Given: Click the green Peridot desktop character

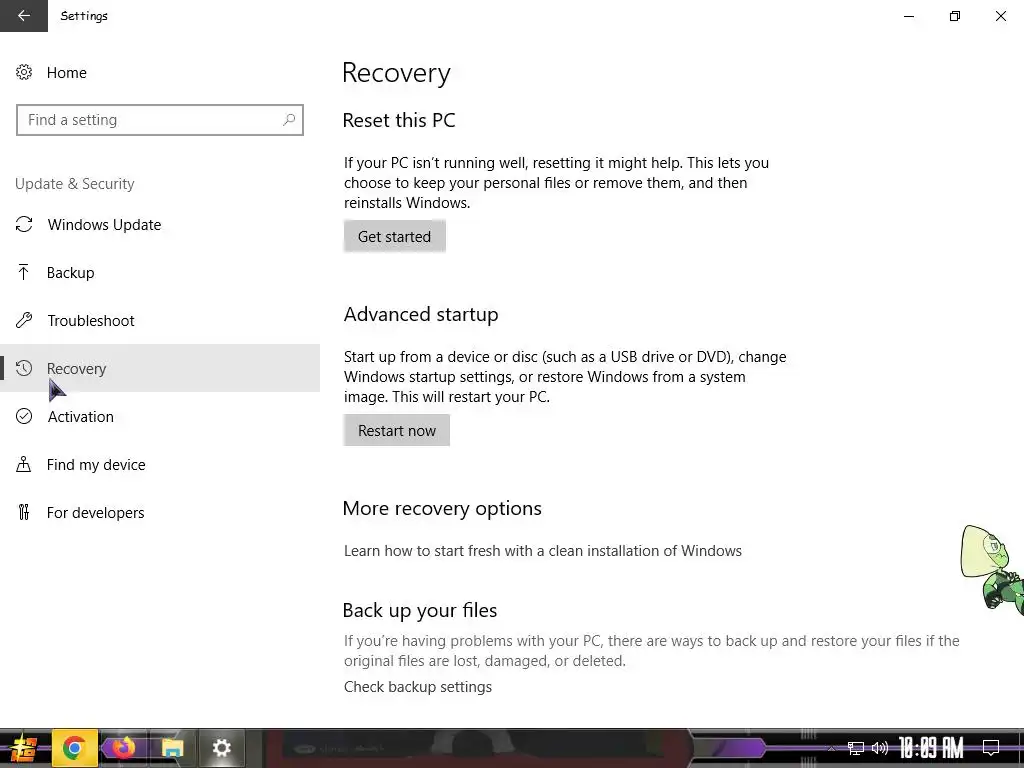Looking at the screenshot, I should 992,568.
